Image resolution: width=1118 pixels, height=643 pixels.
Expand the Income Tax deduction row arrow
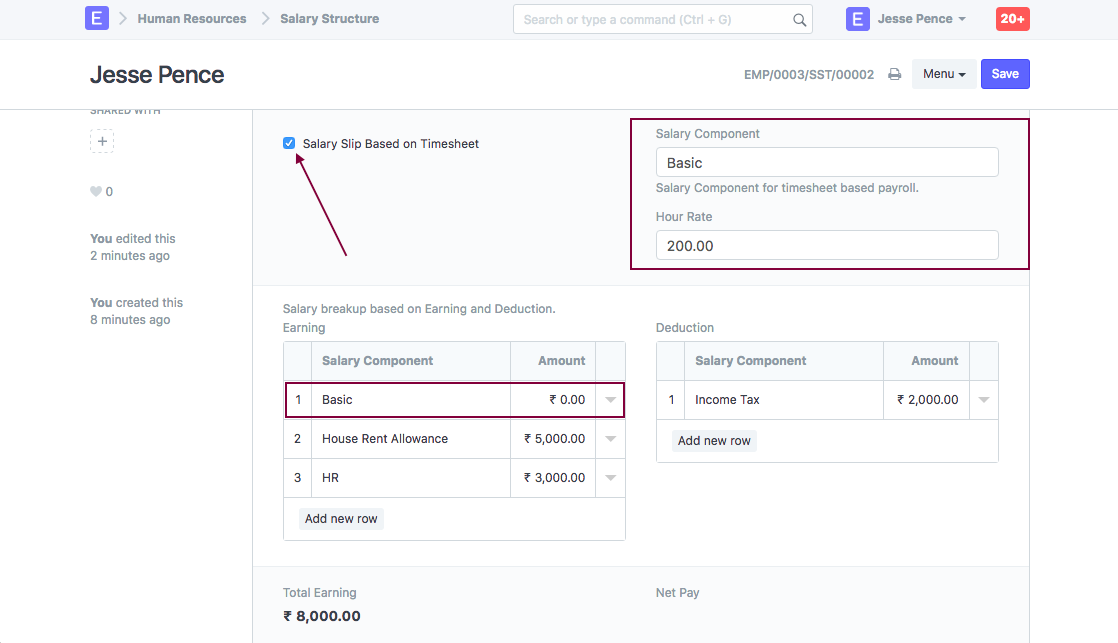tap(984, 400)
